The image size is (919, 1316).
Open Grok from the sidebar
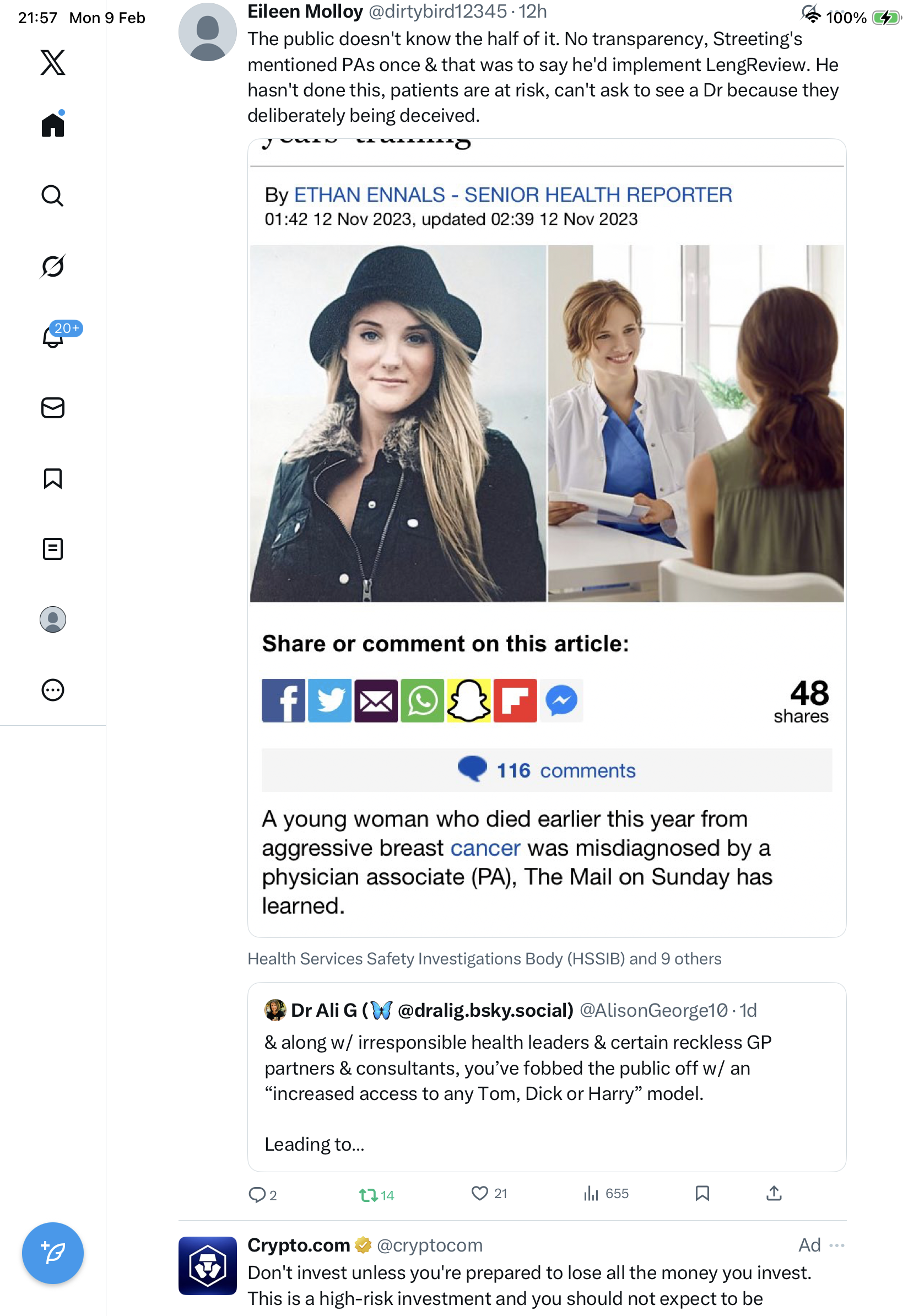pos(53,266)
